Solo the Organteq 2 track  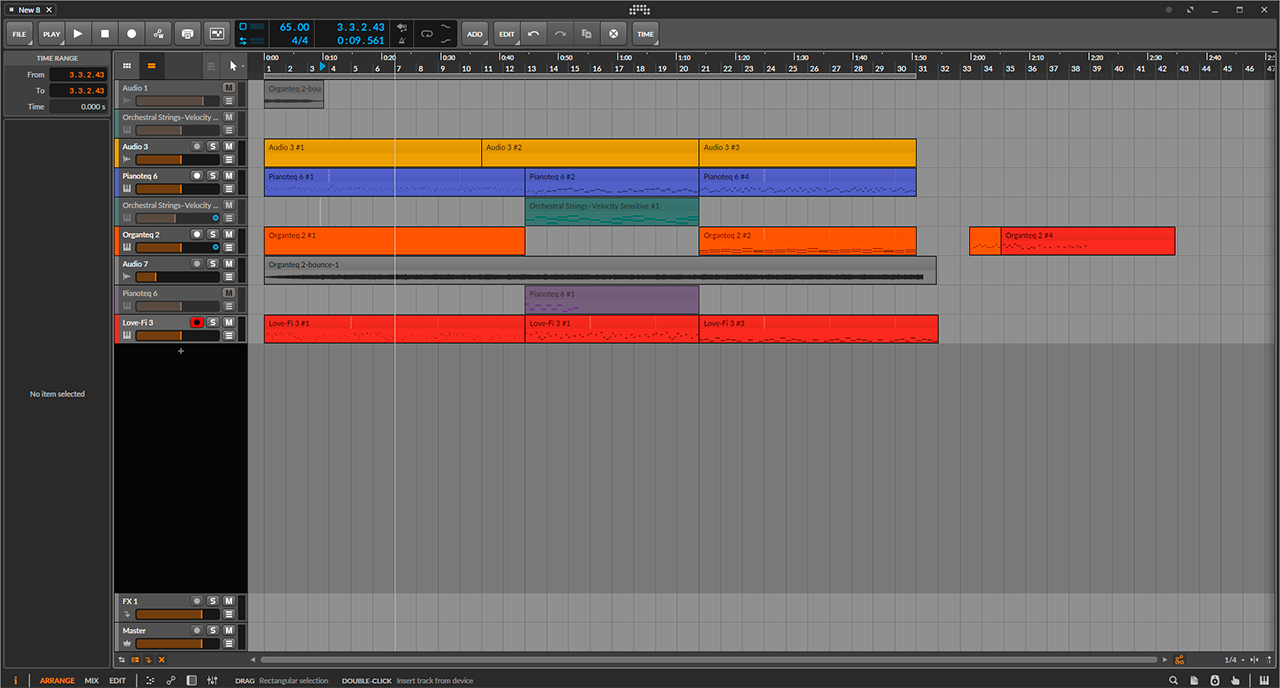(212, 234)
